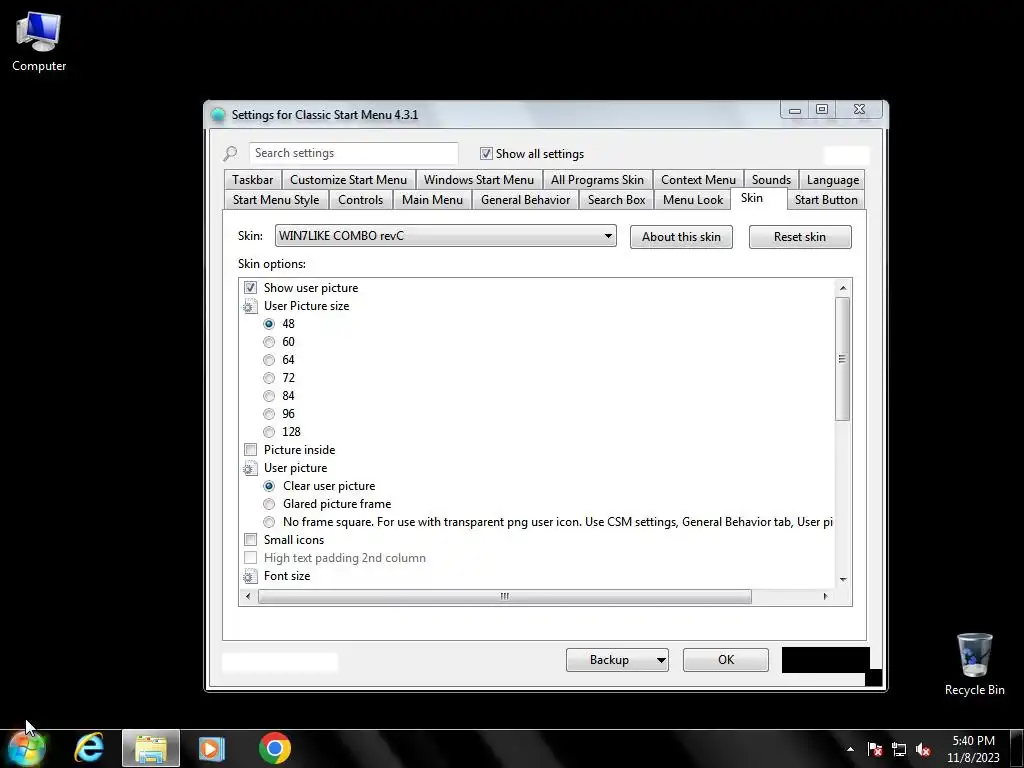Select Clear user picture option
Image resolution: width=1024 pixels, height=768 pixels.
269,486
